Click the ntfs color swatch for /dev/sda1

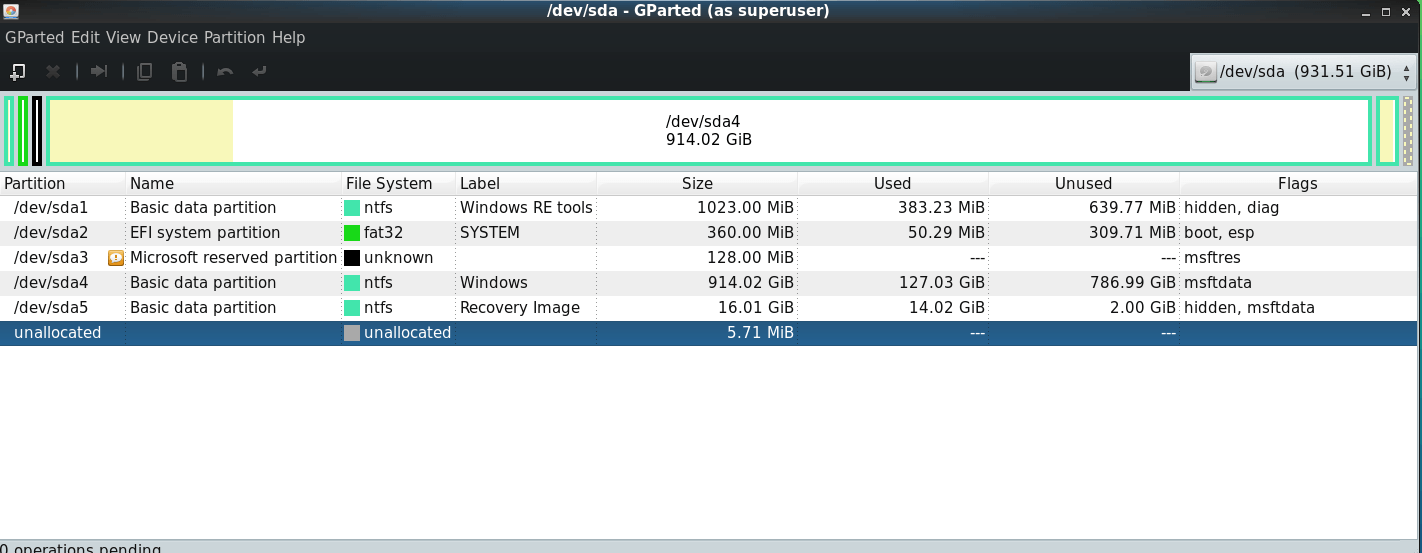pyautogui.click(x=352, y=208)
